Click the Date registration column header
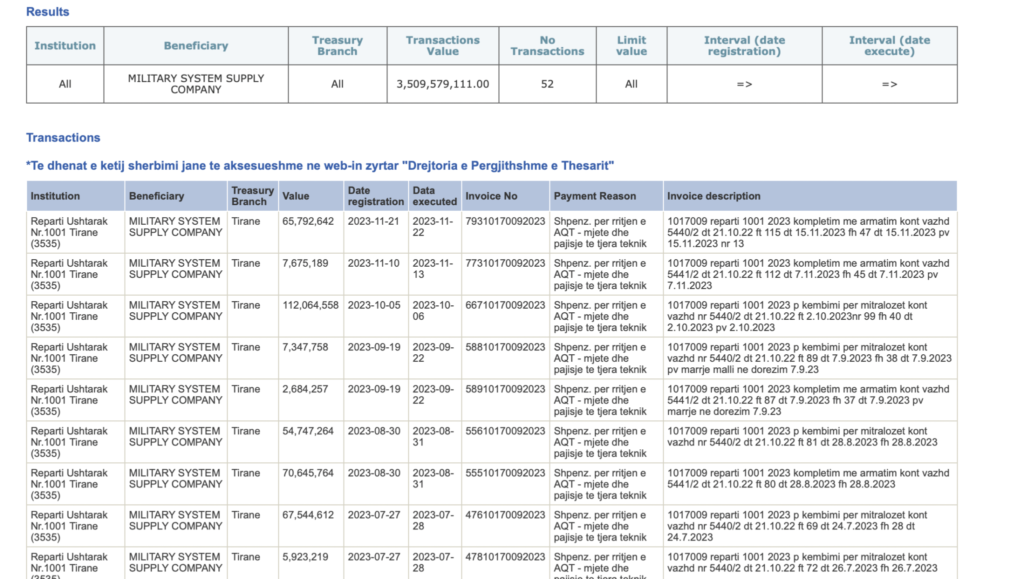 [376, 196]
